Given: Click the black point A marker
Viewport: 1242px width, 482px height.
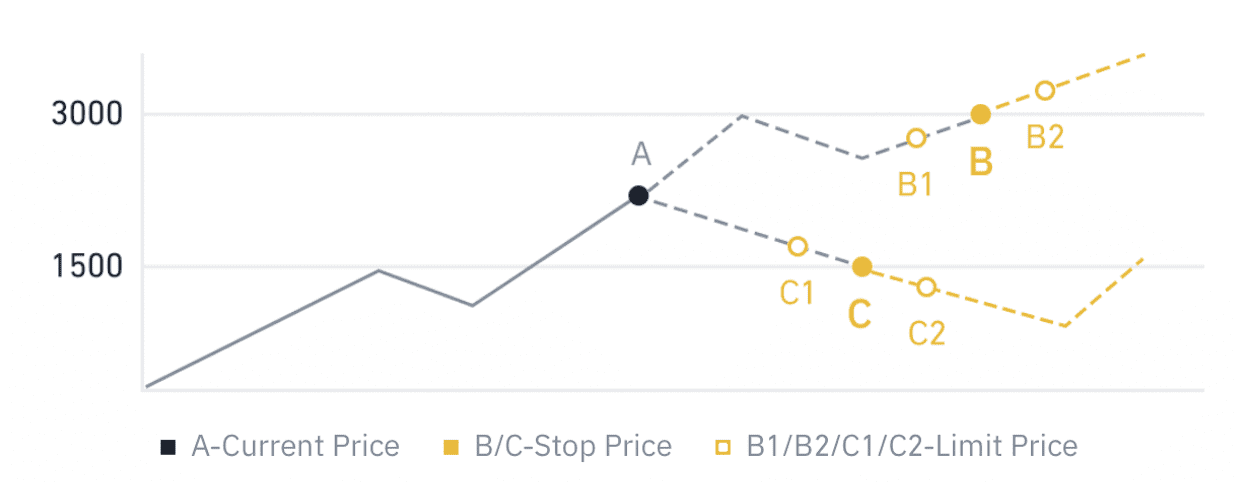Looking at the screenshot, I should 638,196.
